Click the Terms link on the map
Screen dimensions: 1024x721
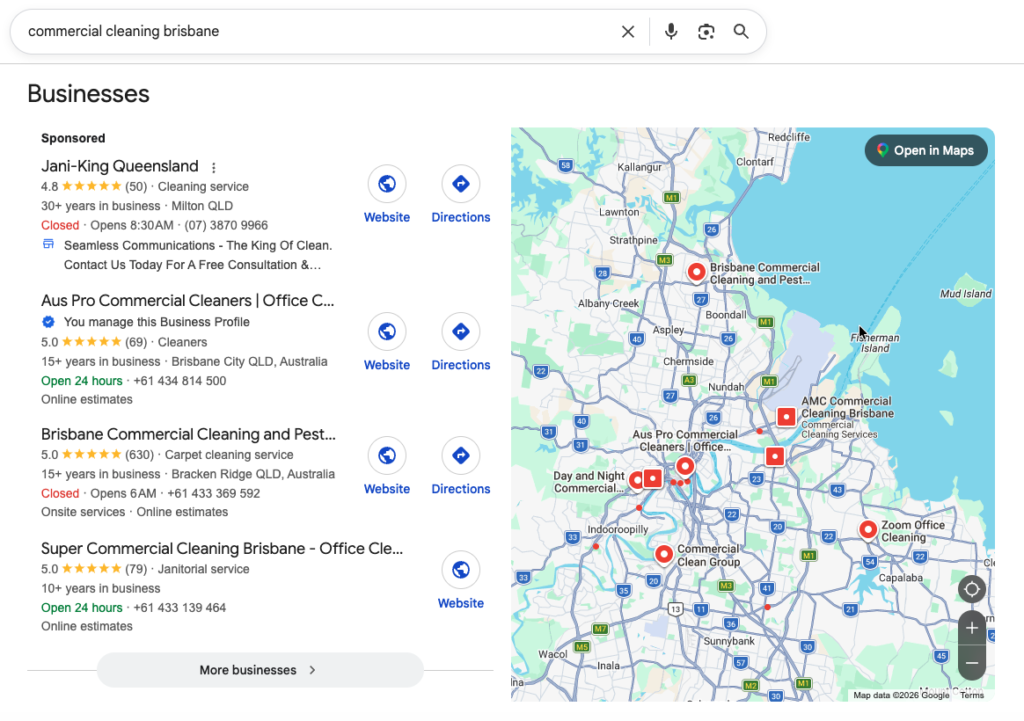[972, 696]
